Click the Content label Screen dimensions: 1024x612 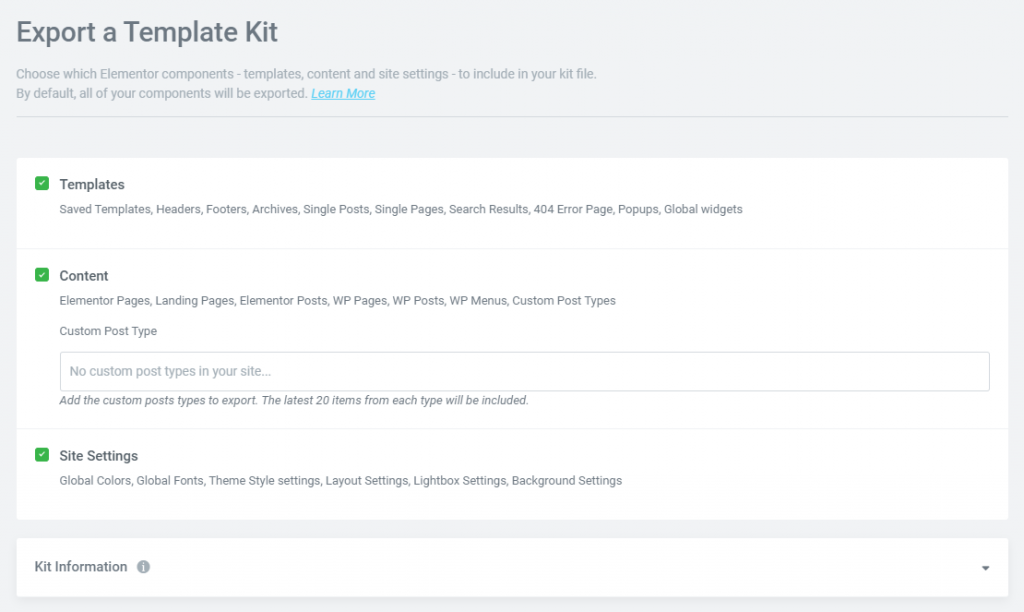pyautogui.click(x=84, y=276)
